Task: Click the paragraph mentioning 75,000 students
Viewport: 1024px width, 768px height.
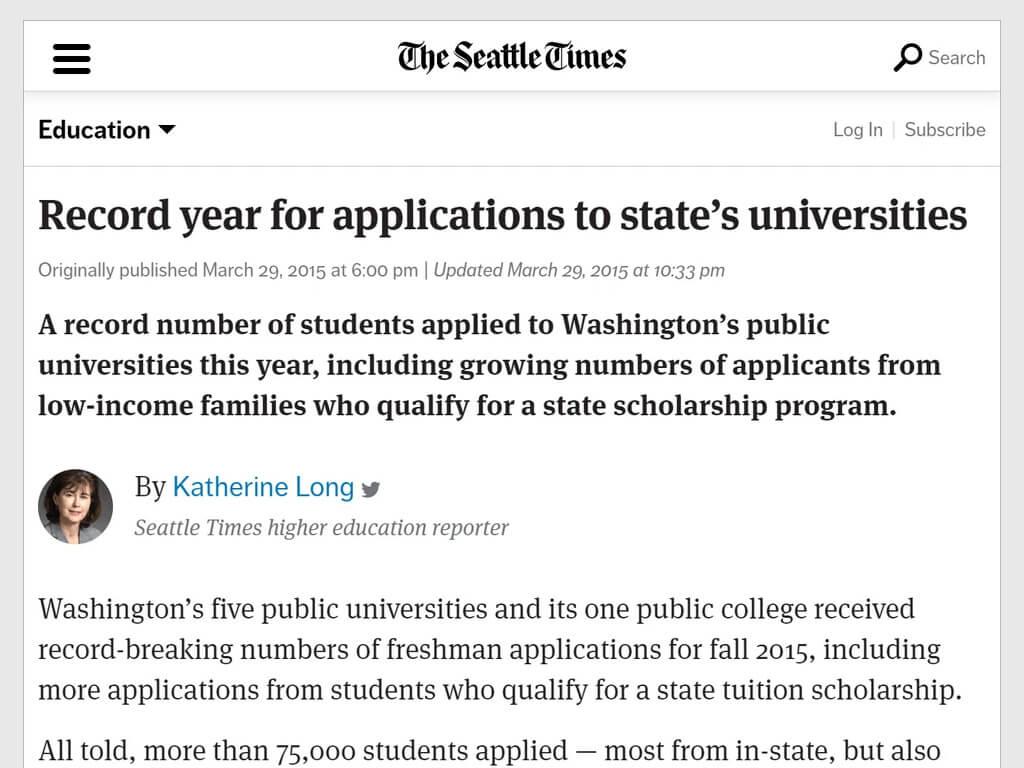Action: pyautogui.click(x=490, y=751)
